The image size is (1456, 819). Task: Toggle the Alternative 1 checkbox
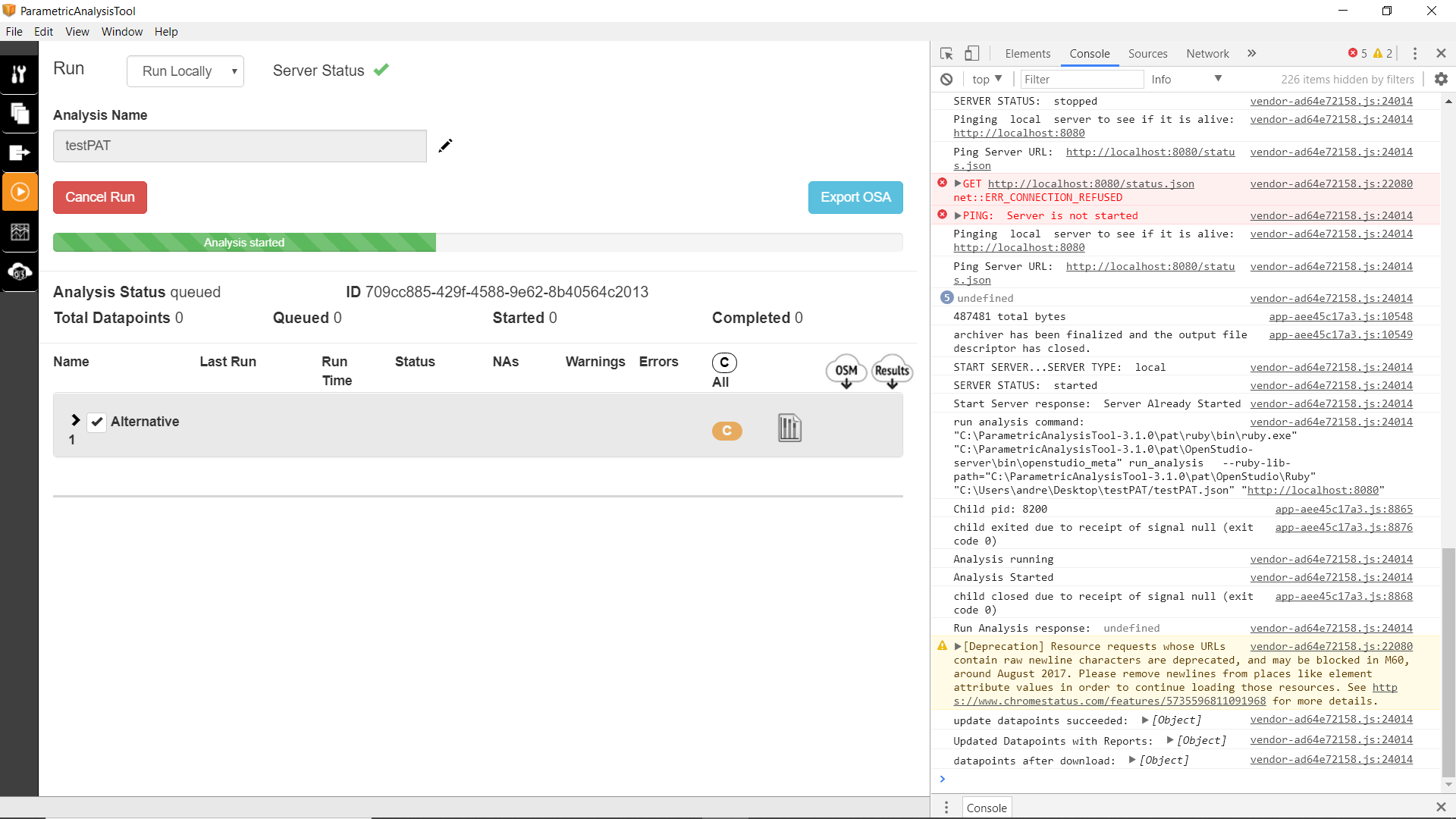tap(96, 422)
